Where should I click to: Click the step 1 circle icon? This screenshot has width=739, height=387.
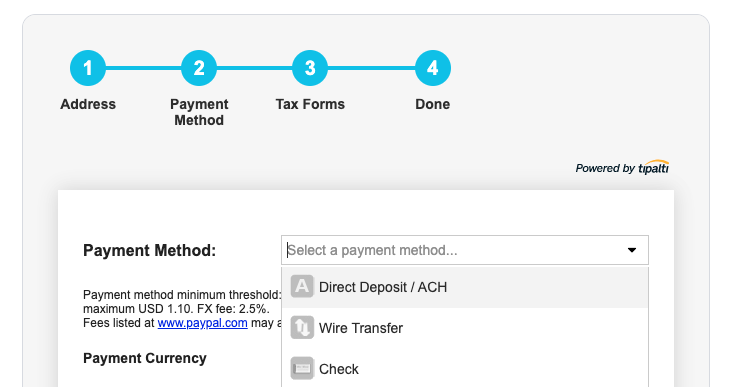[88, 68]
